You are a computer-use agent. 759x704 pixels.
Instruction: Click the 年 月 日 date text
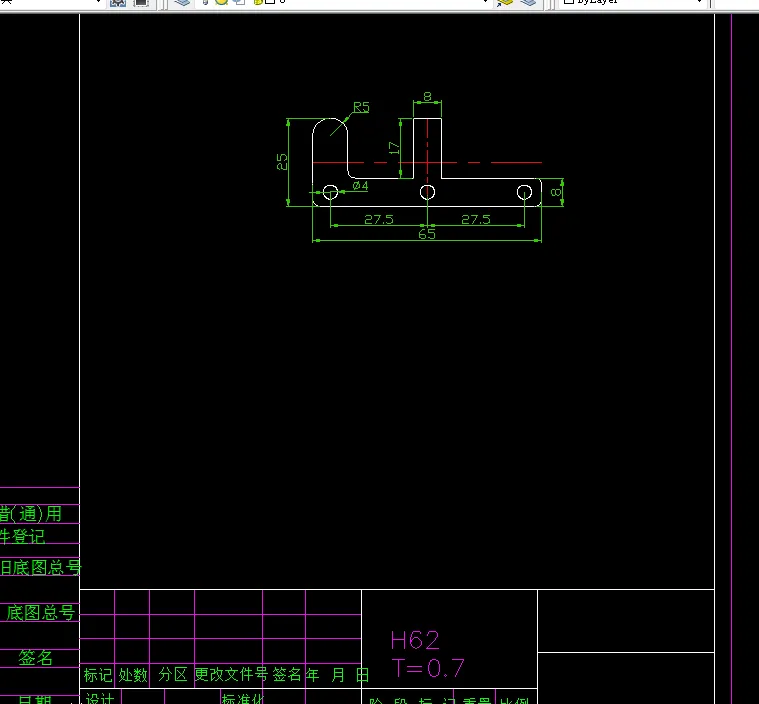[x=337, y=674]
